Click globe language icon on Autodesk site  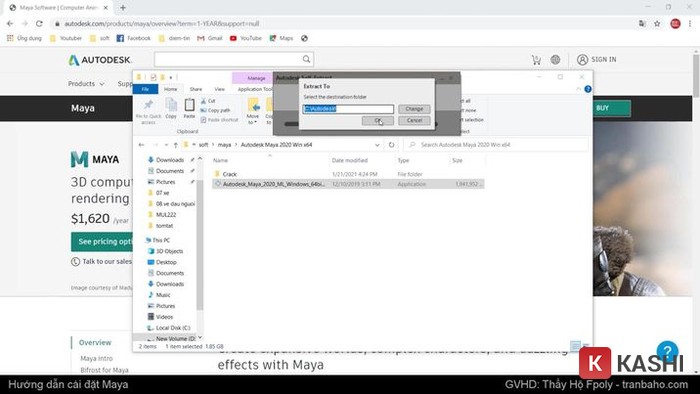pos(555,60)
